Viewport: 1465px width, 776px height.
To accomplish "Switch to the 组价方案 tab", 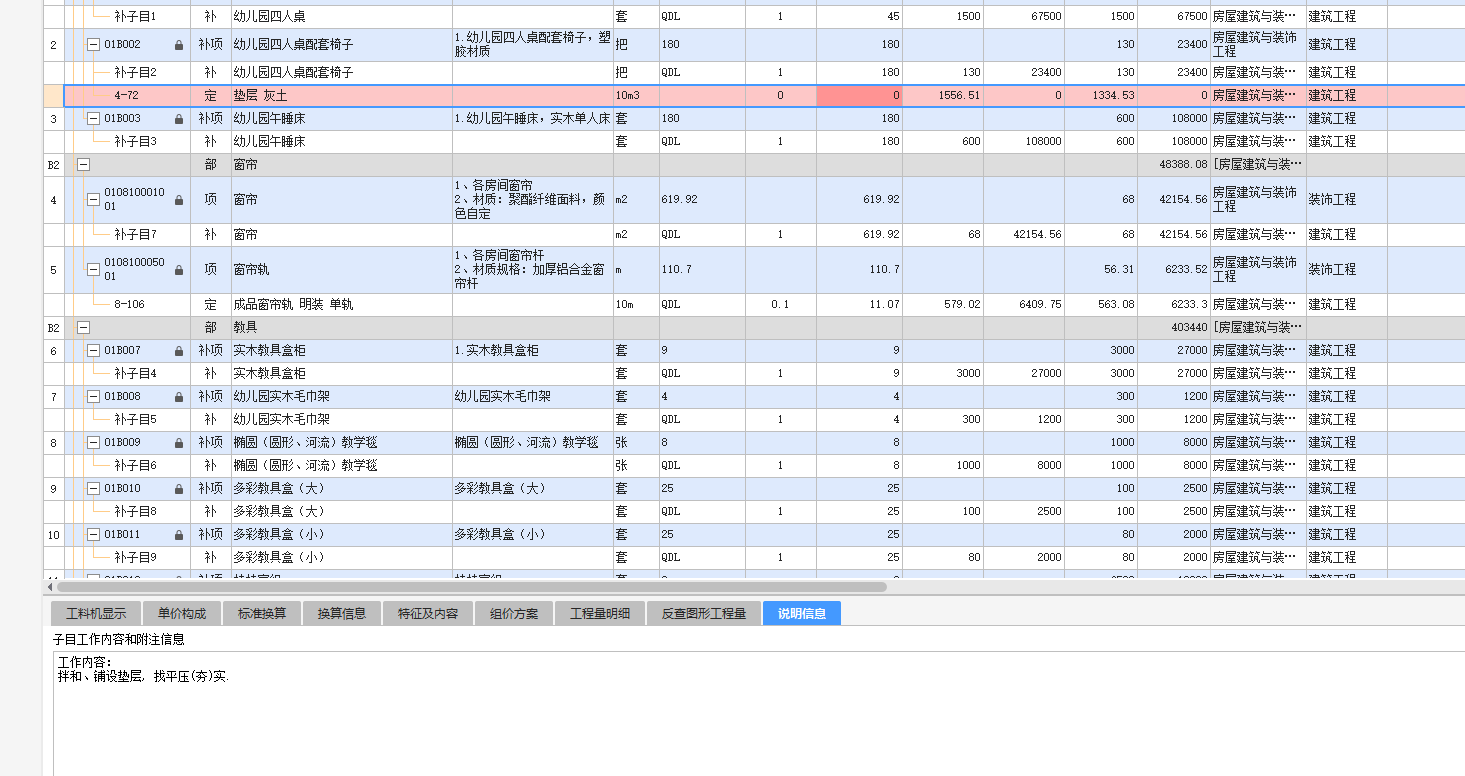I will point(514,613).
